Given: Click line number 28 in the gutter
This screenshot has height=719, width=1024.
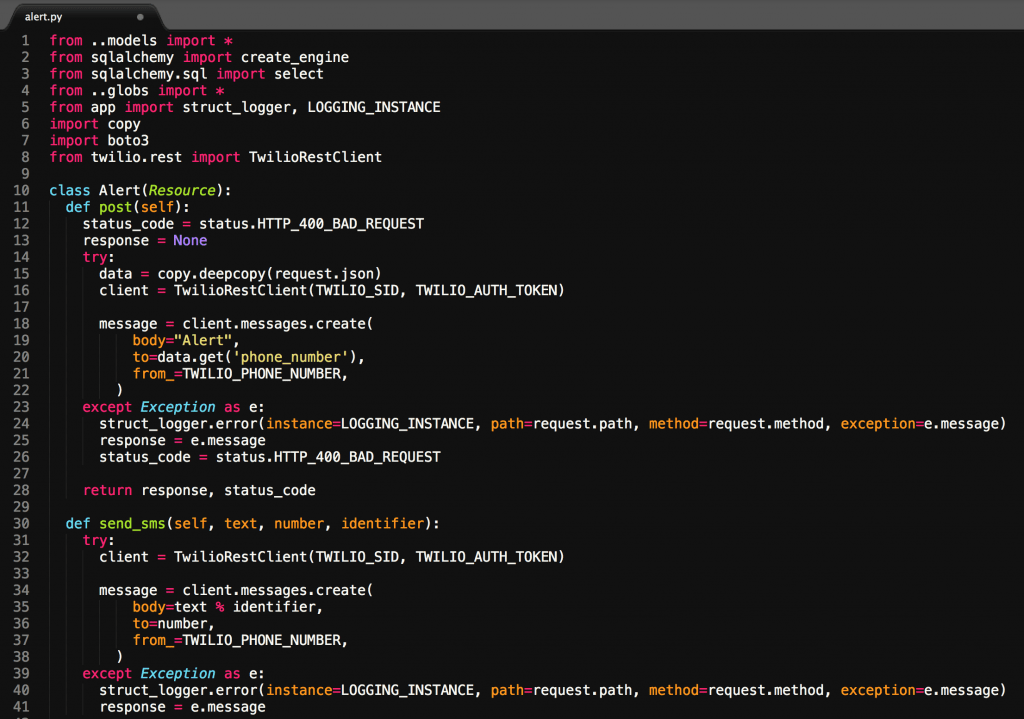Looking at the screenshot, I should (x=21, y=490).
